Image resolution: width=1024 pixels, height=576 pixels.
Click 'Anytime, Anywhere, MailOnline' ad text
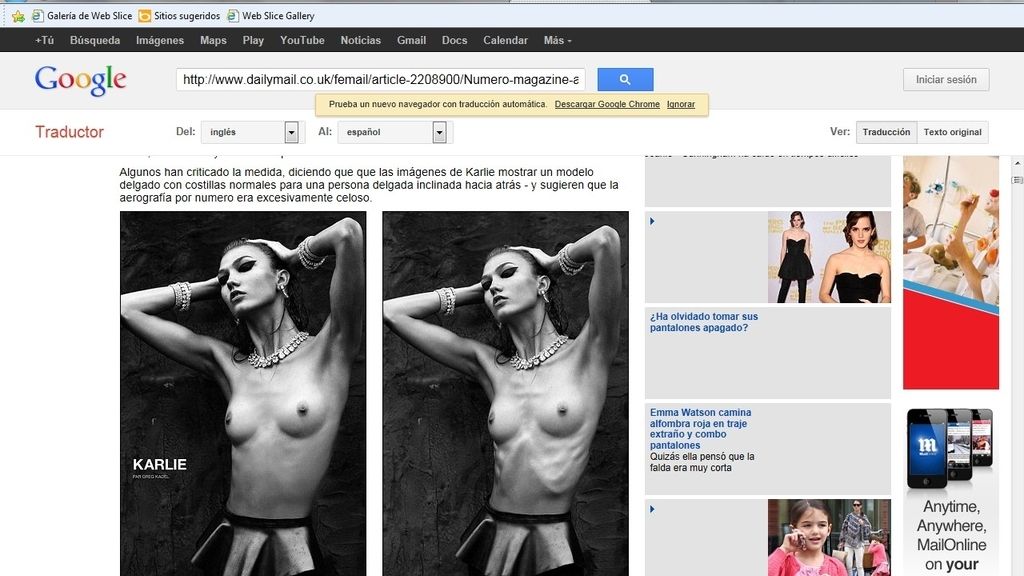pyautogui.click(x=952, y=536)
